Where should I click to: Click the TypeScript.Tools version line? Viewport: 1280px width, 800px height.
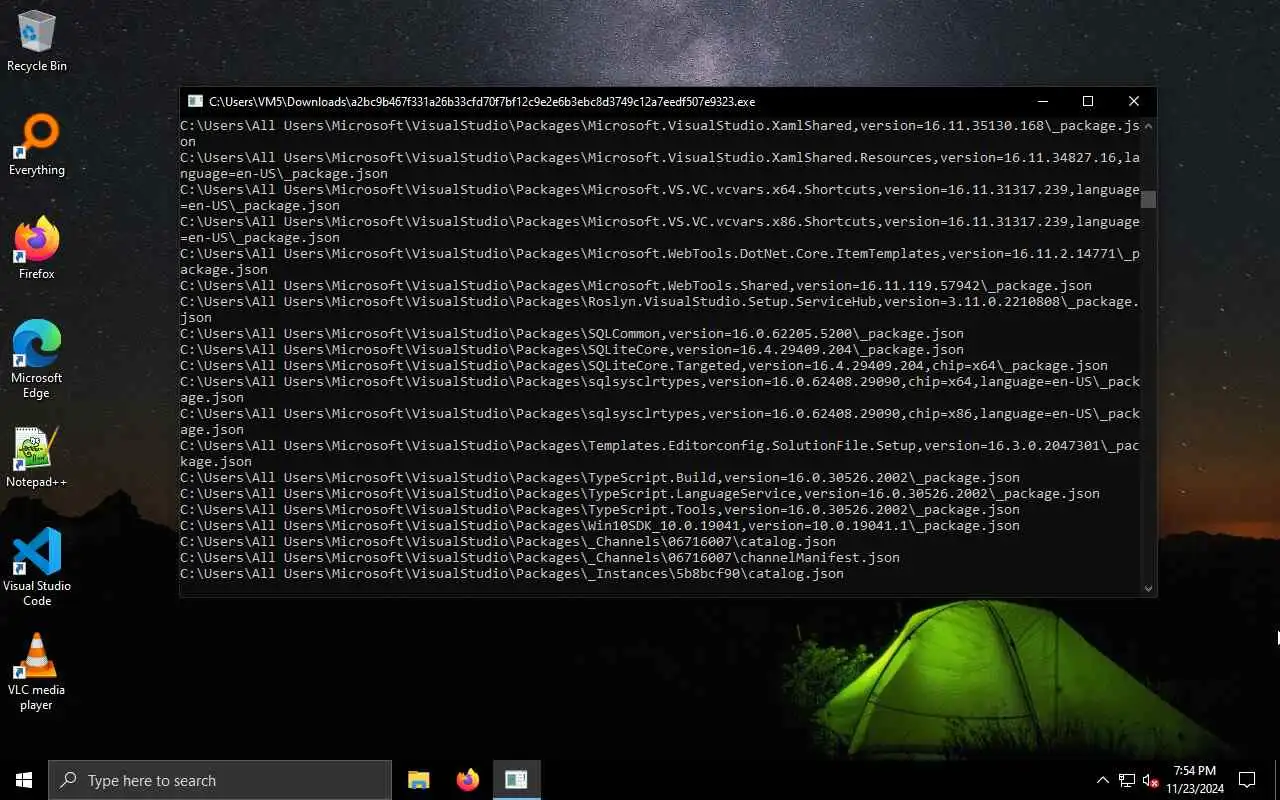(x=600, y=510)
